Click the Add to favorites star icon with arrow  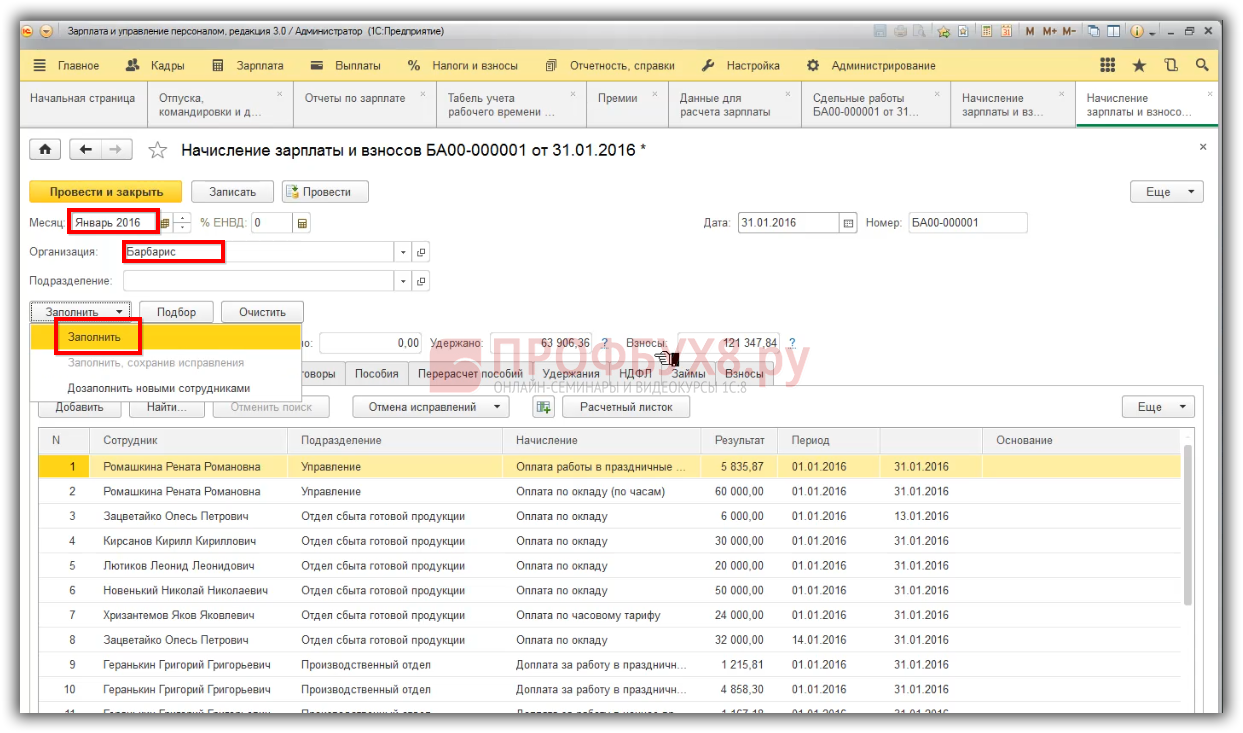coord(943,32)
